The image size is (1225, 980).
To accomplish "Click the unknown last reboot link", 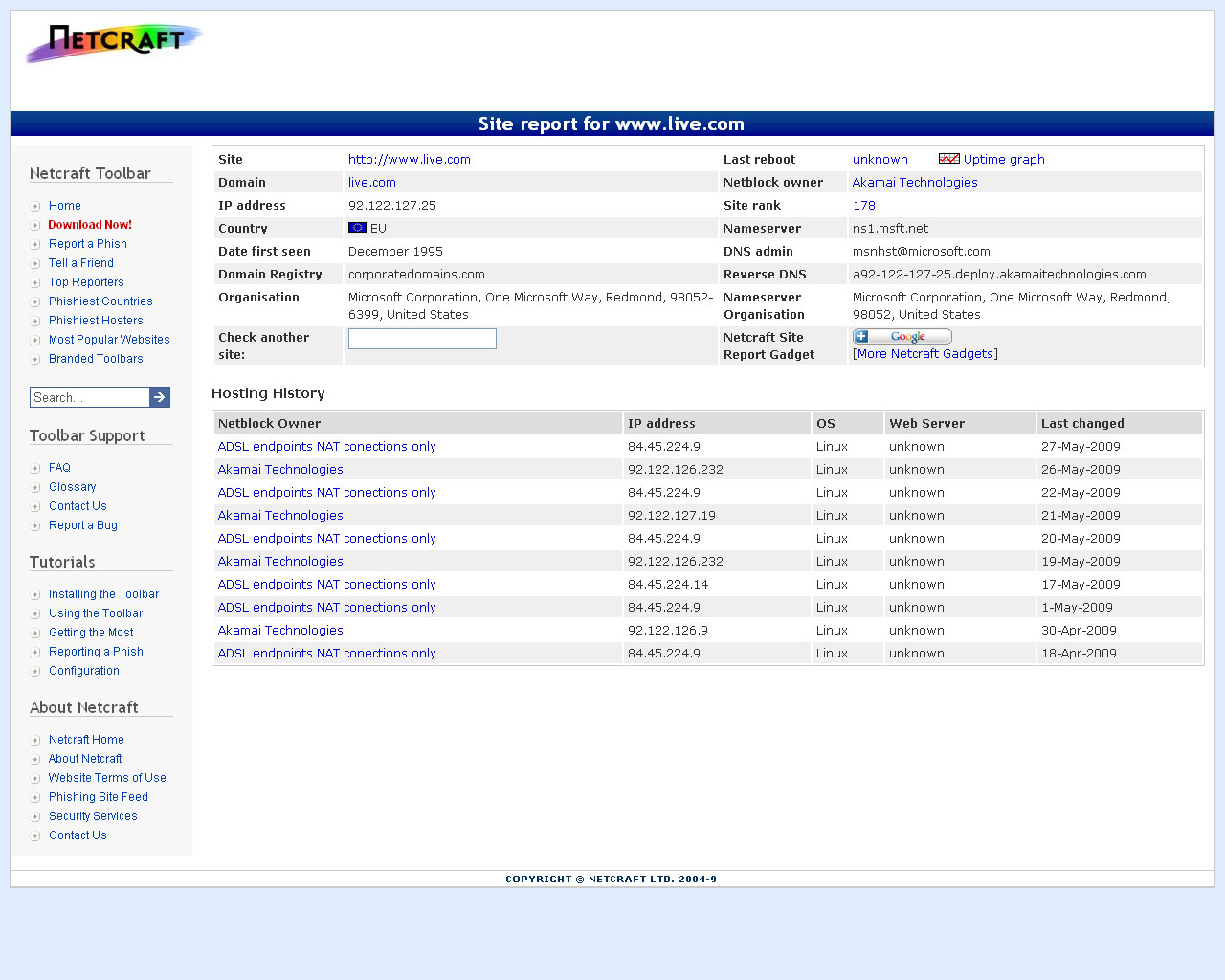I will (880, 160).
